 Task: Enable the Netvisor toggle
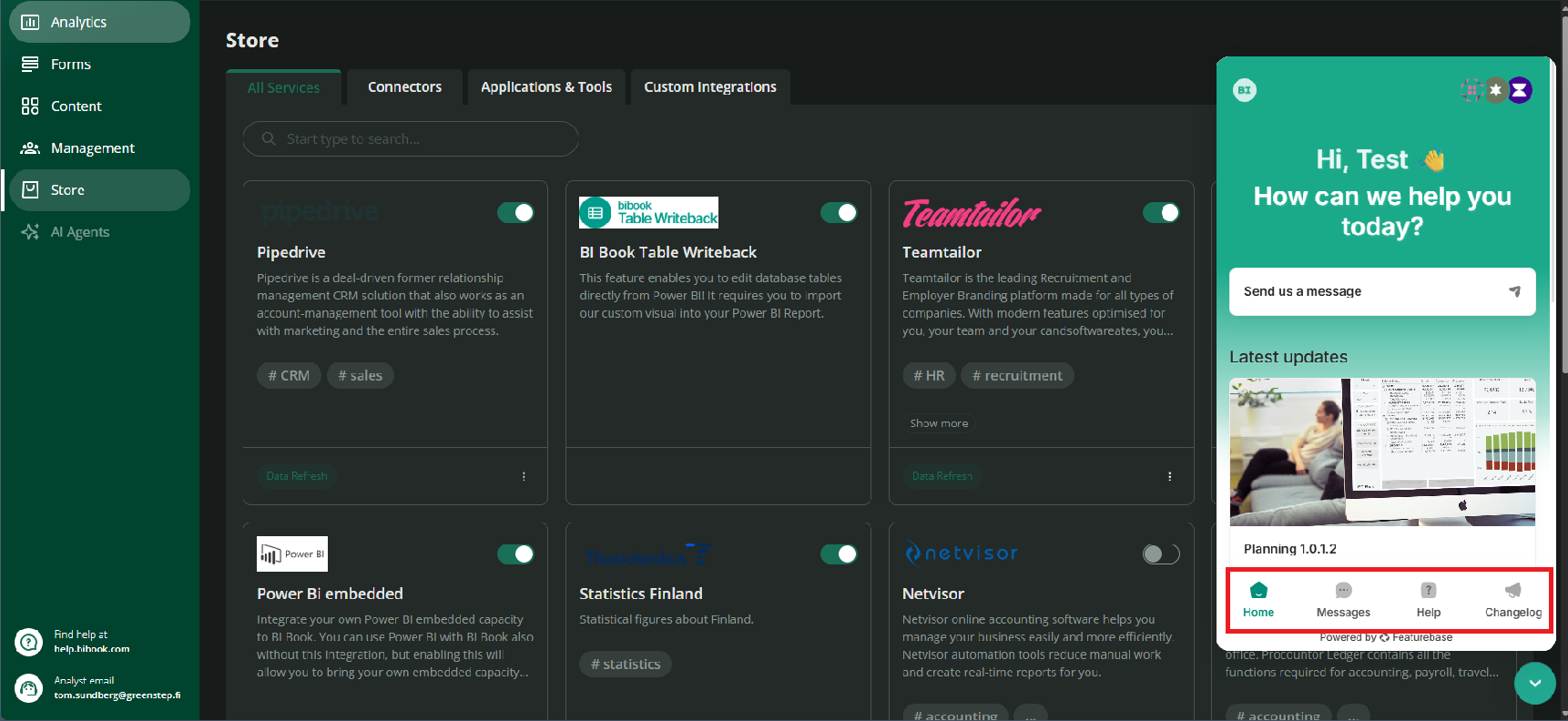[1161, 553]
